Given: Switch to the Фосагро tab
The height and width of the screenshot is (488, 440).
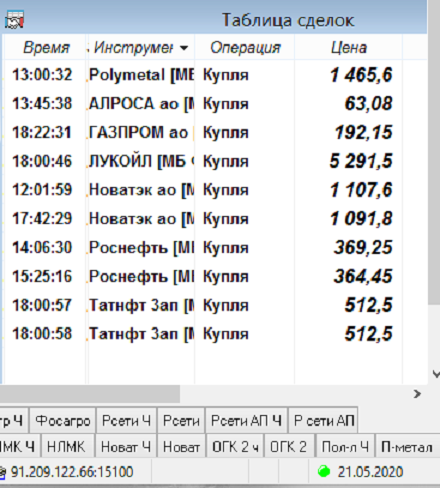Looking at the screenshot, I should coord(63,421).
